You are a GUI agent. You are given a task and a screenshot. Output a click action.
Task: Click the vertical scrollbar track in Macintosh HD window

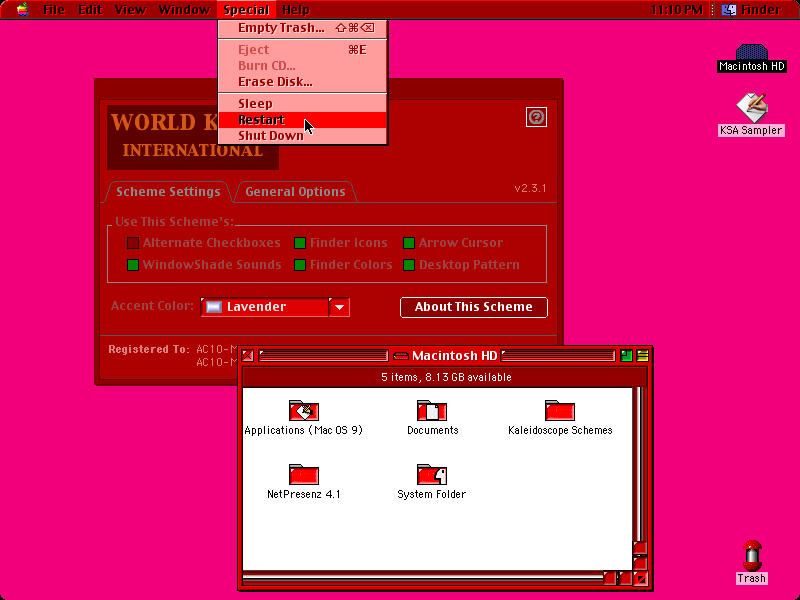[x=640, y=463]
